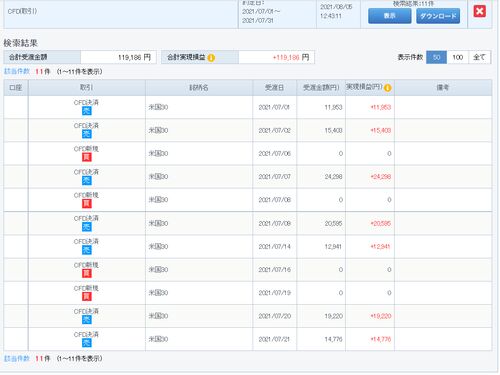500x375 pixels.
Task: Click the 該当件数 label below the table
Action: 17,358
